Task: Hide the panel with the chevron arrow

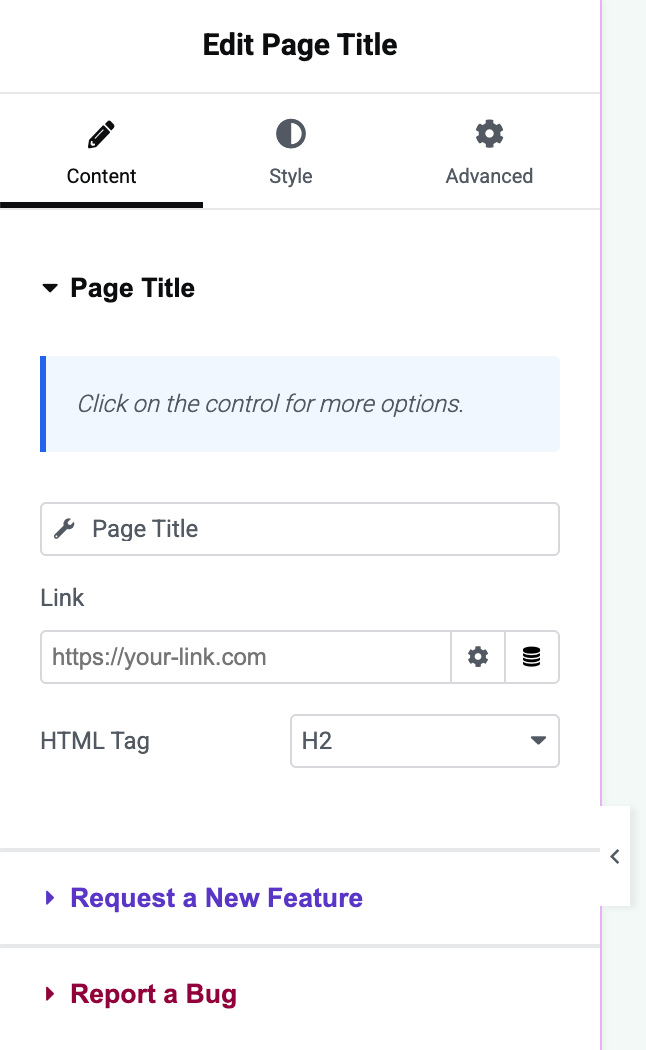Action: click(x=615, y=856)
